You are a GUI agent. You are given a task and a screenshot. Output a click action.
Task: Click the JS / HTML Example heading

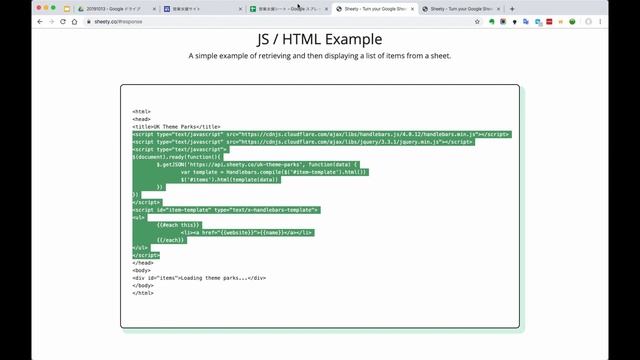pyautogui.click(x=320, y=39)
